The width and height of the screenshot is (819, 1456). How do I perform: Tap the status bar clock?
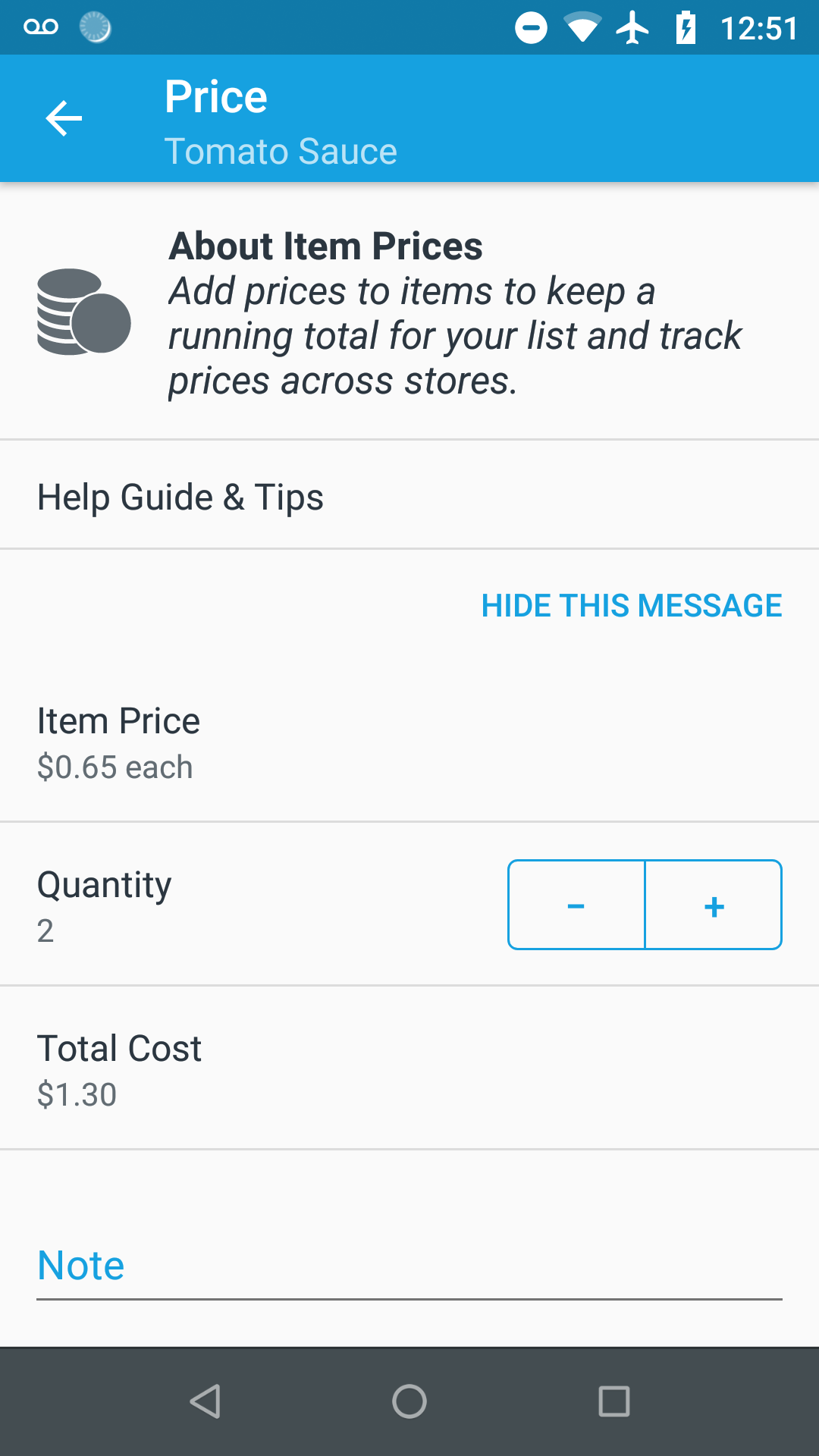(x=758, y=29)
